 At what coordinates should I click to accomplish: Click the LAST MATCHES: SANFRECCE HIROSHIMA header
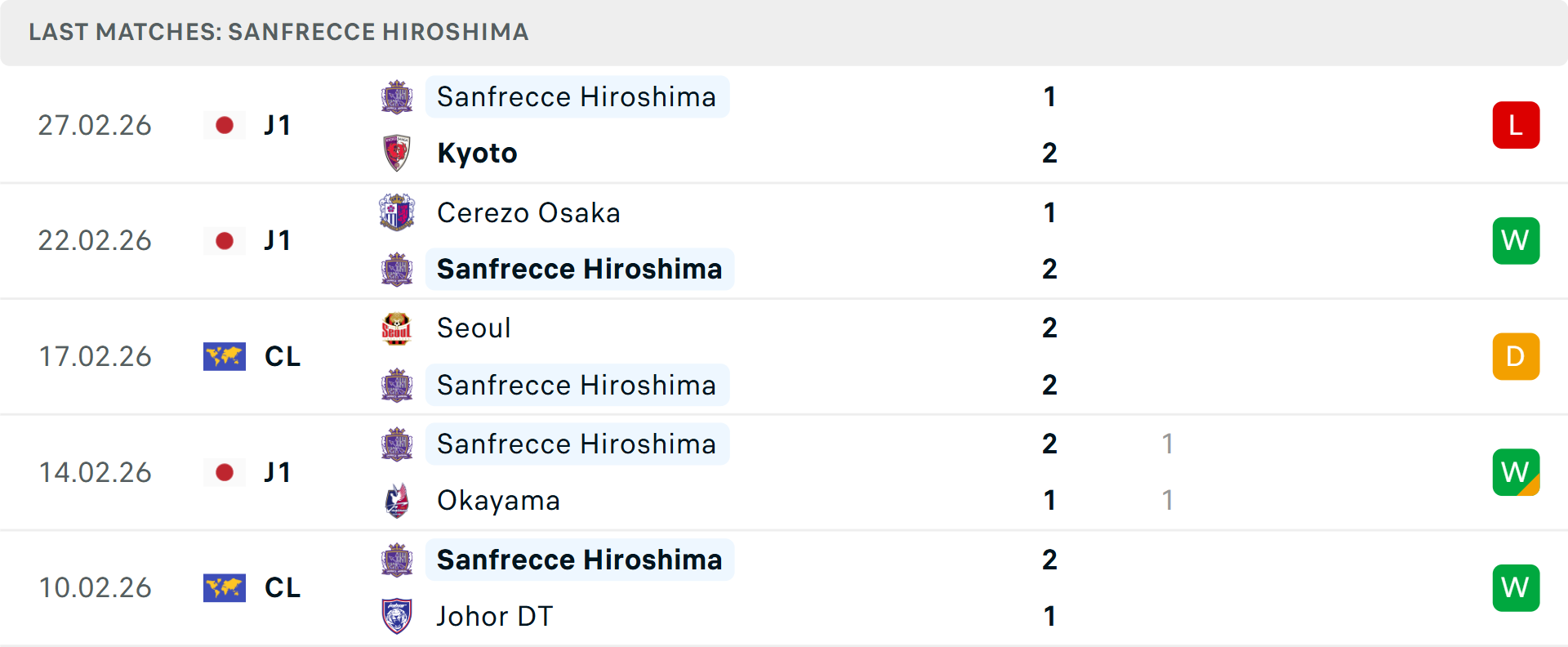click(x=278, y=32)
